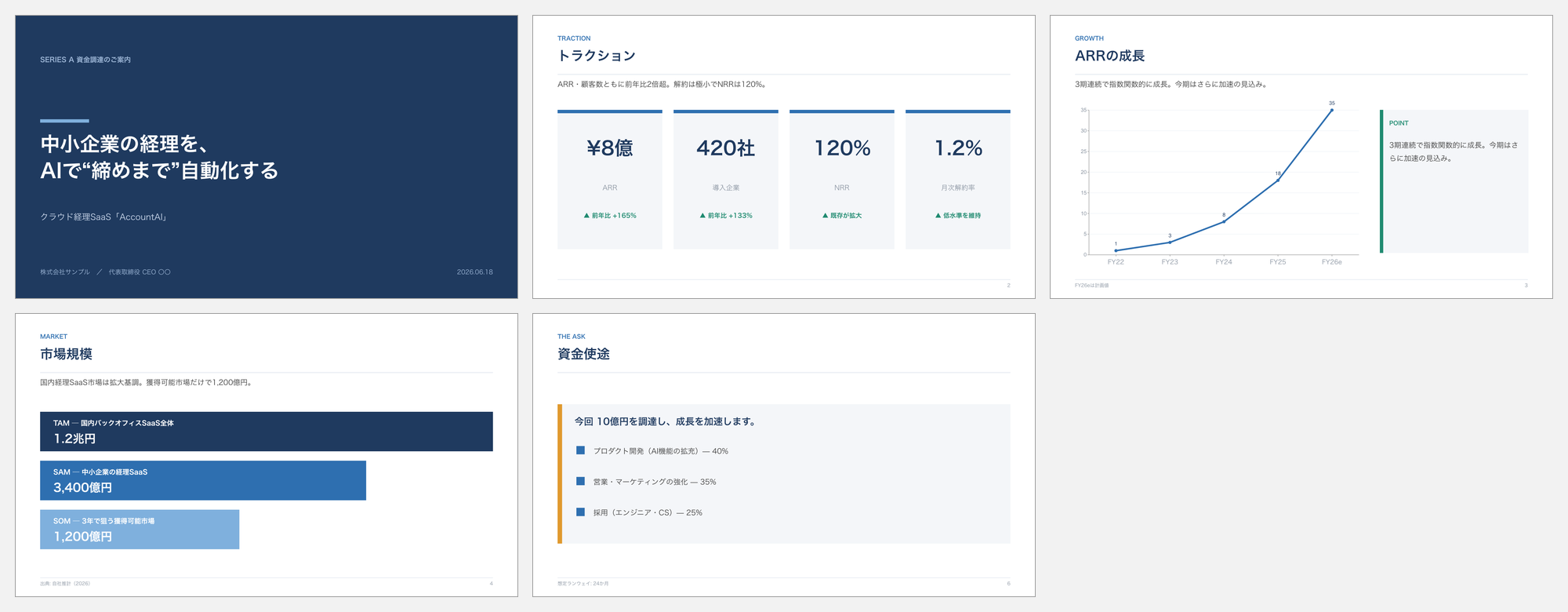The image size is (1568, 612).
Task: Select the '120%' NRR value
Action: [842, 148]
